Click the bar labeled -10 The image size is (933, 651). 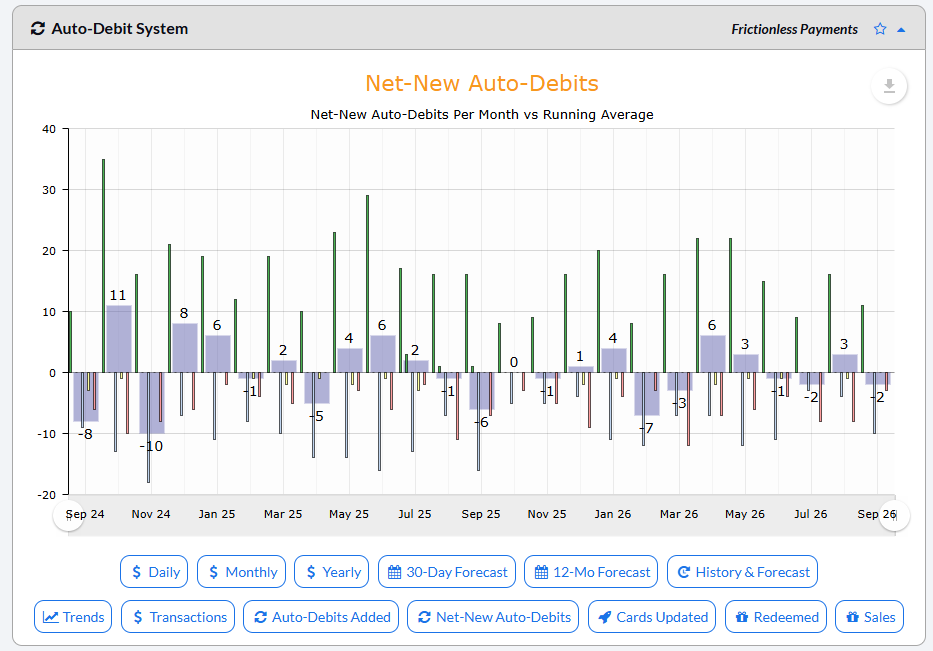152,403
